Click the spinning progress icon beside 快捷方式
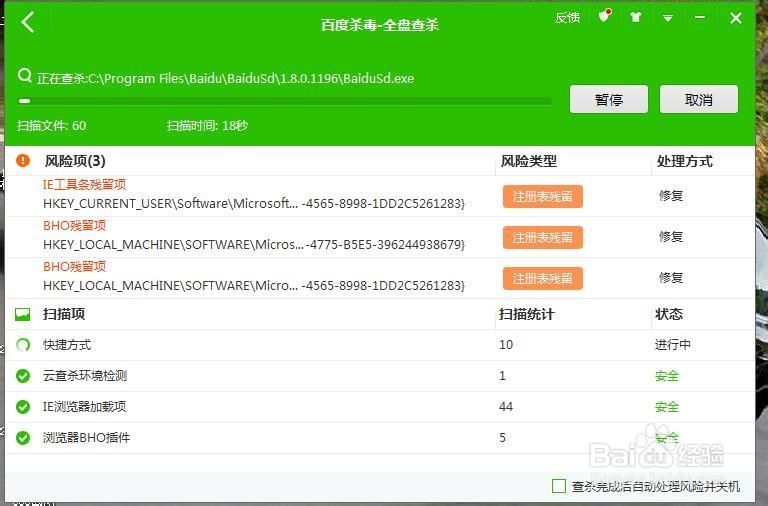The width and height of the screenshot is (768, 506). coord(23,345)
